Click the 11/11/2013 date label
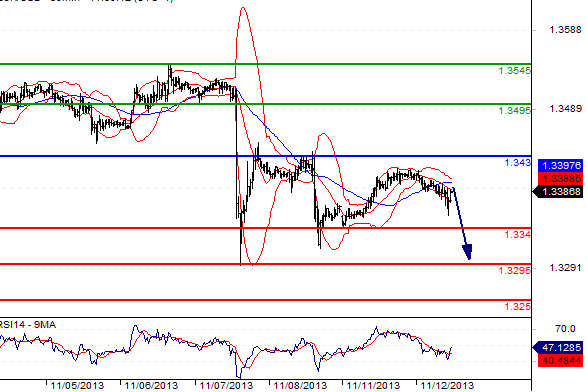Image resolution: width=587 pixels, height=392 pixels. point(373,385)
